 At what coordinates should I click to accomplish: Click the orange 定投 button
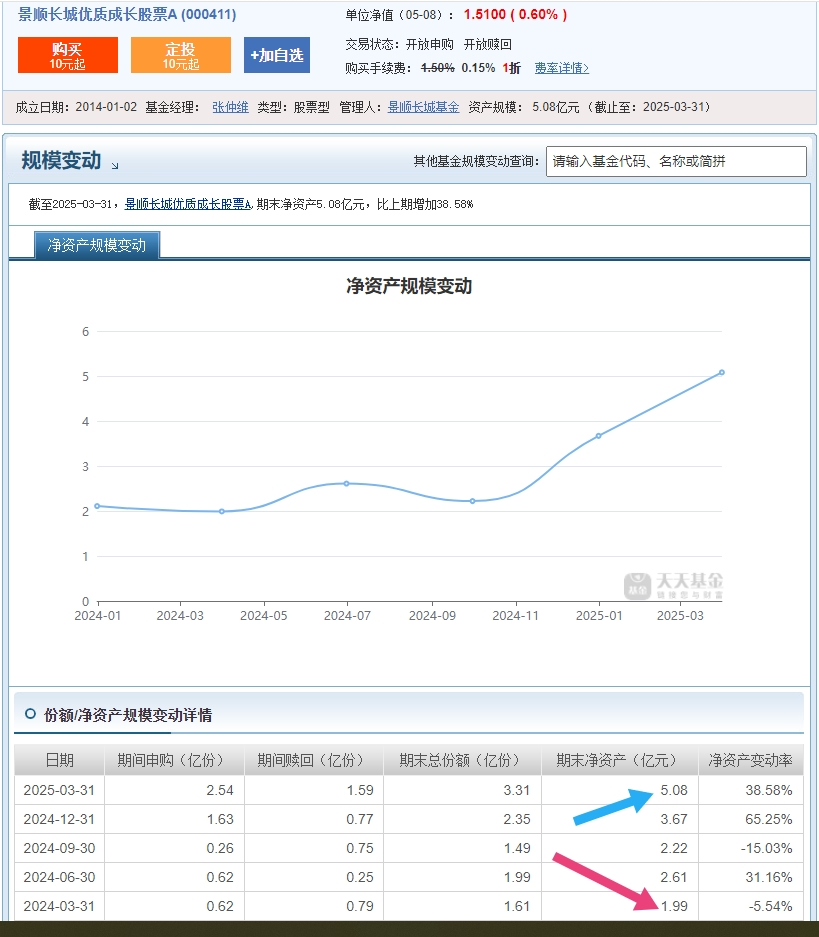180,55
